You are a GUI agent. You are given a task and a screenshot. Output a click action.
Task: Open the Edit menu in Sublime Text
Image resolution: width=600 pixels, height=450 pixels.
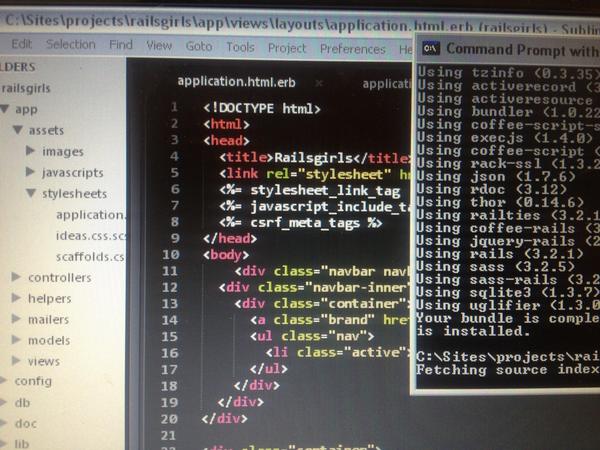(21, 44)
